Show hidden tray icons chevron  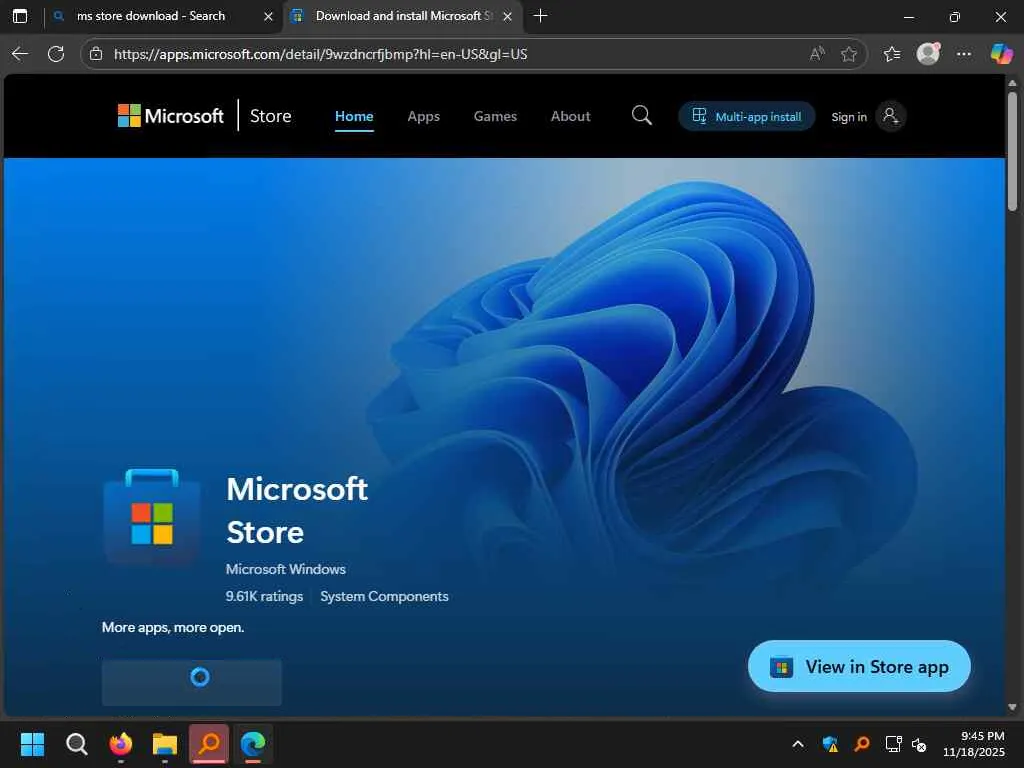coord(797,744)
